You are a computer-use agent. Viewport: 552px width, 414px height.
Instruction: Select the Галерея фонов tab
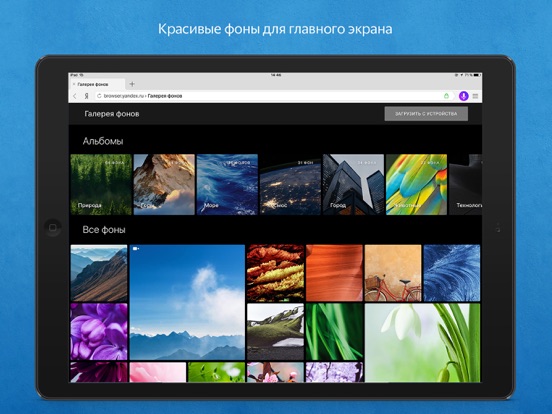click(97, 84)
